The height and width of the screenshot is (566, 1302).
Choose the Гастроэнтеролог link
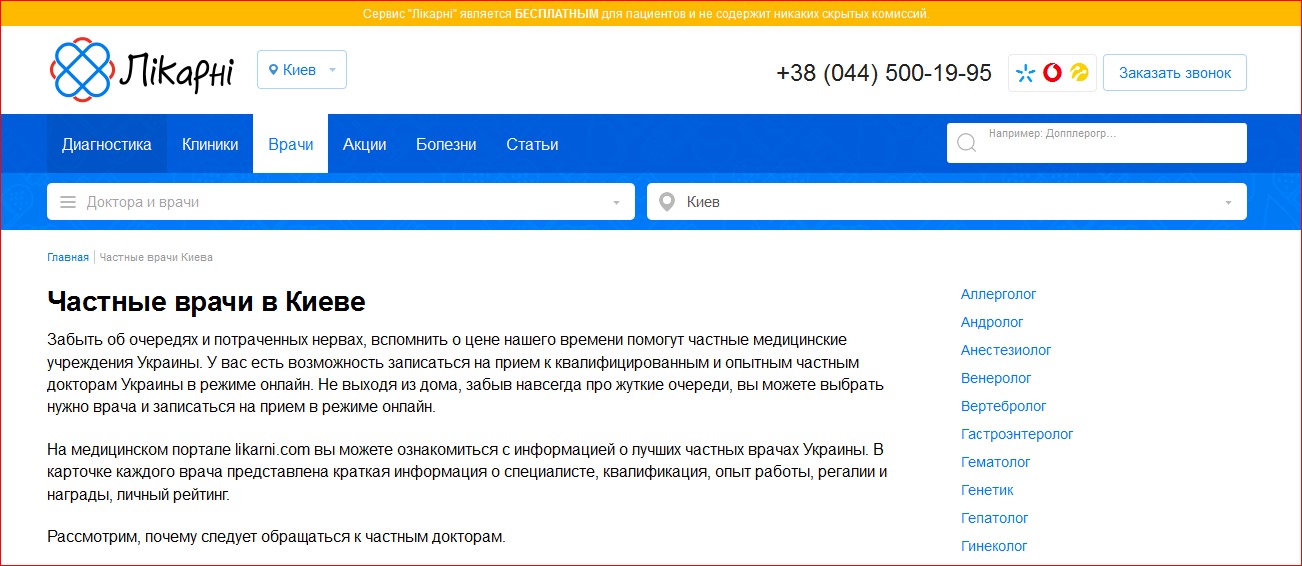click(x=1016, y=434)
